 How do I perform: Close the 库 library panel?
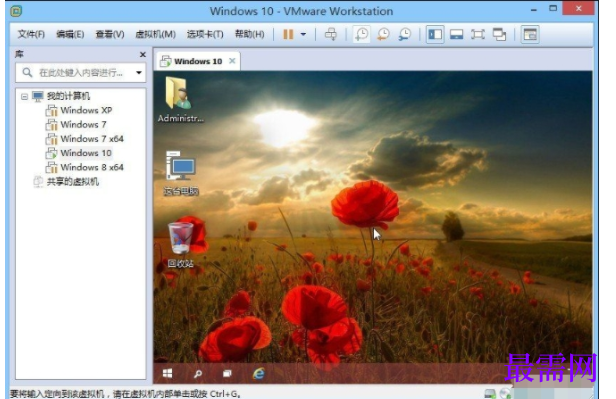[143, 55]
